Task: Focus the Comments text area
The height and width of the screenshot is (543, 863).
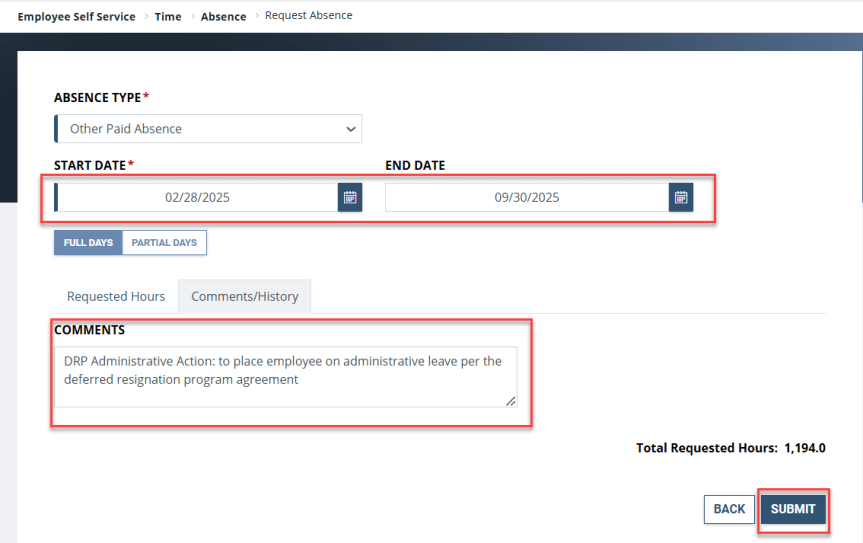Action: pos(285,377)
